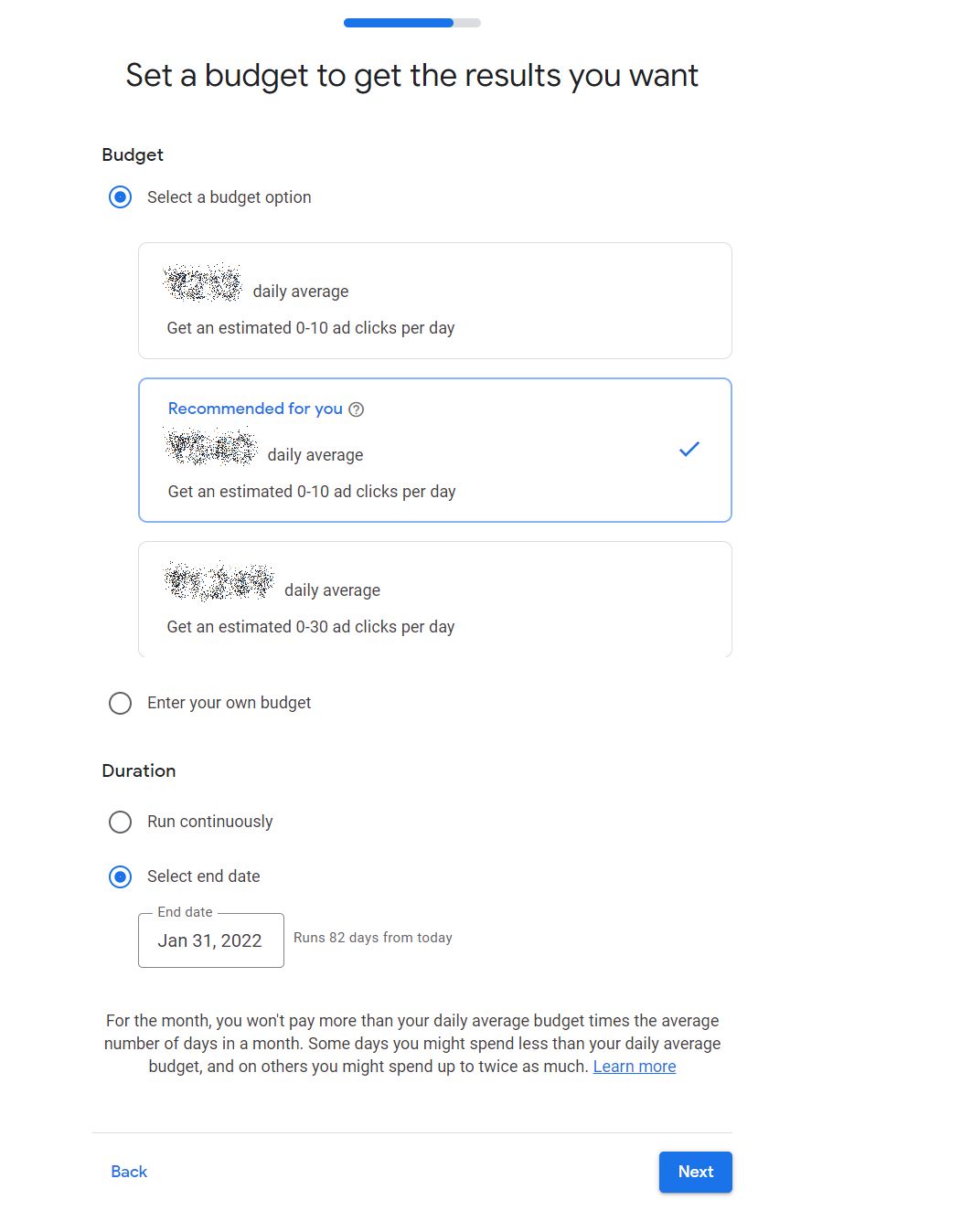This screenshot has width=961, height=1232.
Task: Open the Learn more link
Action: coord(635,1067)
